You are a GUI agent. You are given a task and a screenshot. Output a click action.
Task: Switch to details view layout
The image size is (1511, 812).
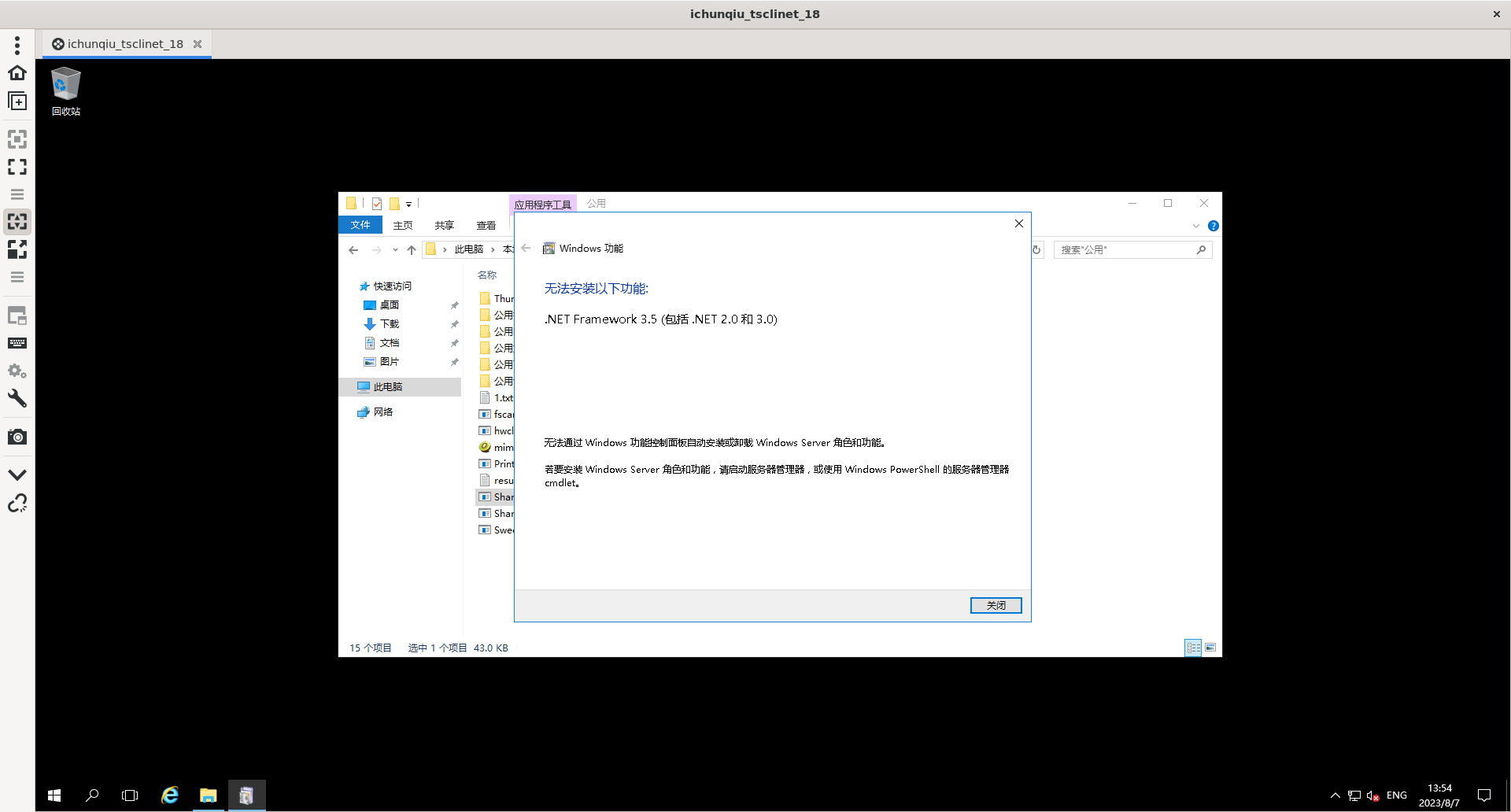(1193, 648)
